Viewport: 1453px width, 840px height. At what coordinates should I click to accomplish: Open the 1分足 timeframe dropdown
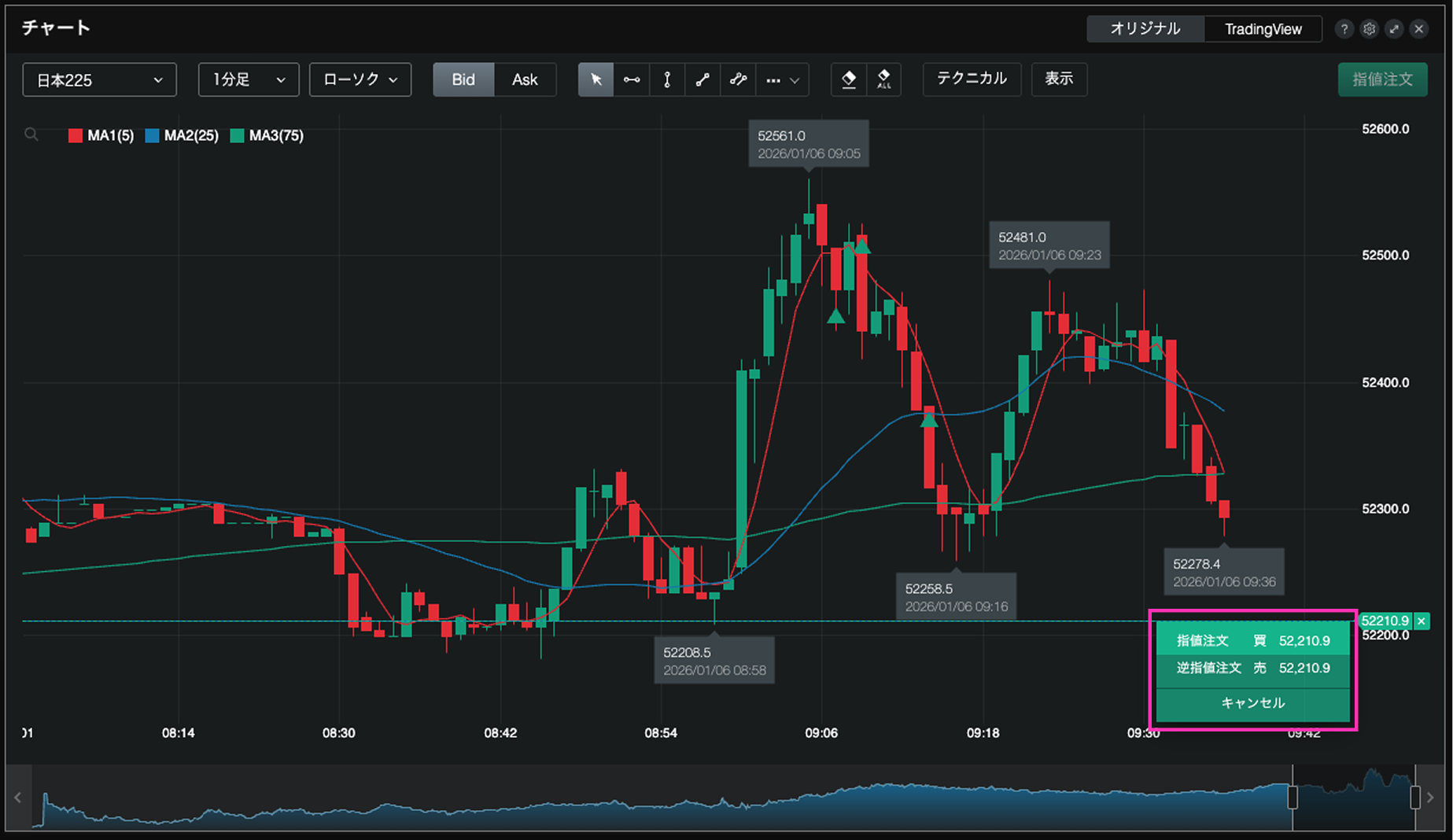248,79
